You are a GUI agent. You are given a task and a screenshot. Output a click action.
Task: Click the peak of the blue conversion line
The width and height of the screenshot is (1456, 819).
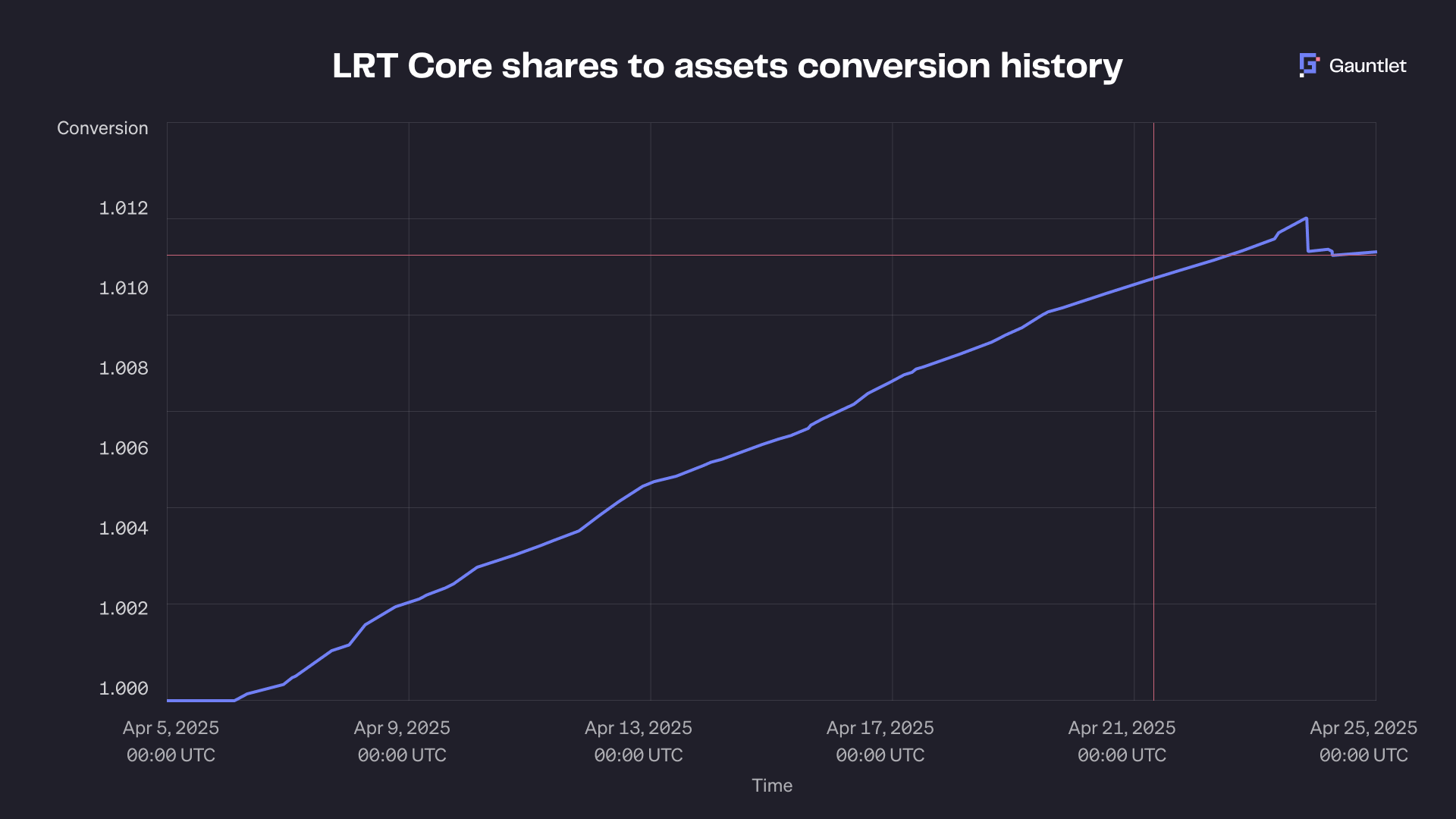coord(1306,218)
